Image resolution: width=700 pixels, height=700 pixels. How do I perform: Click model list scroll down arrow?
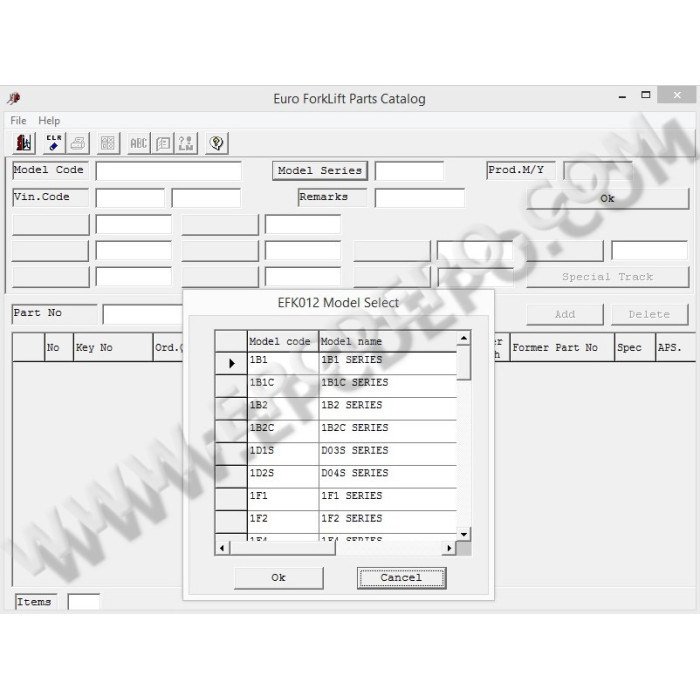(464, 534)
